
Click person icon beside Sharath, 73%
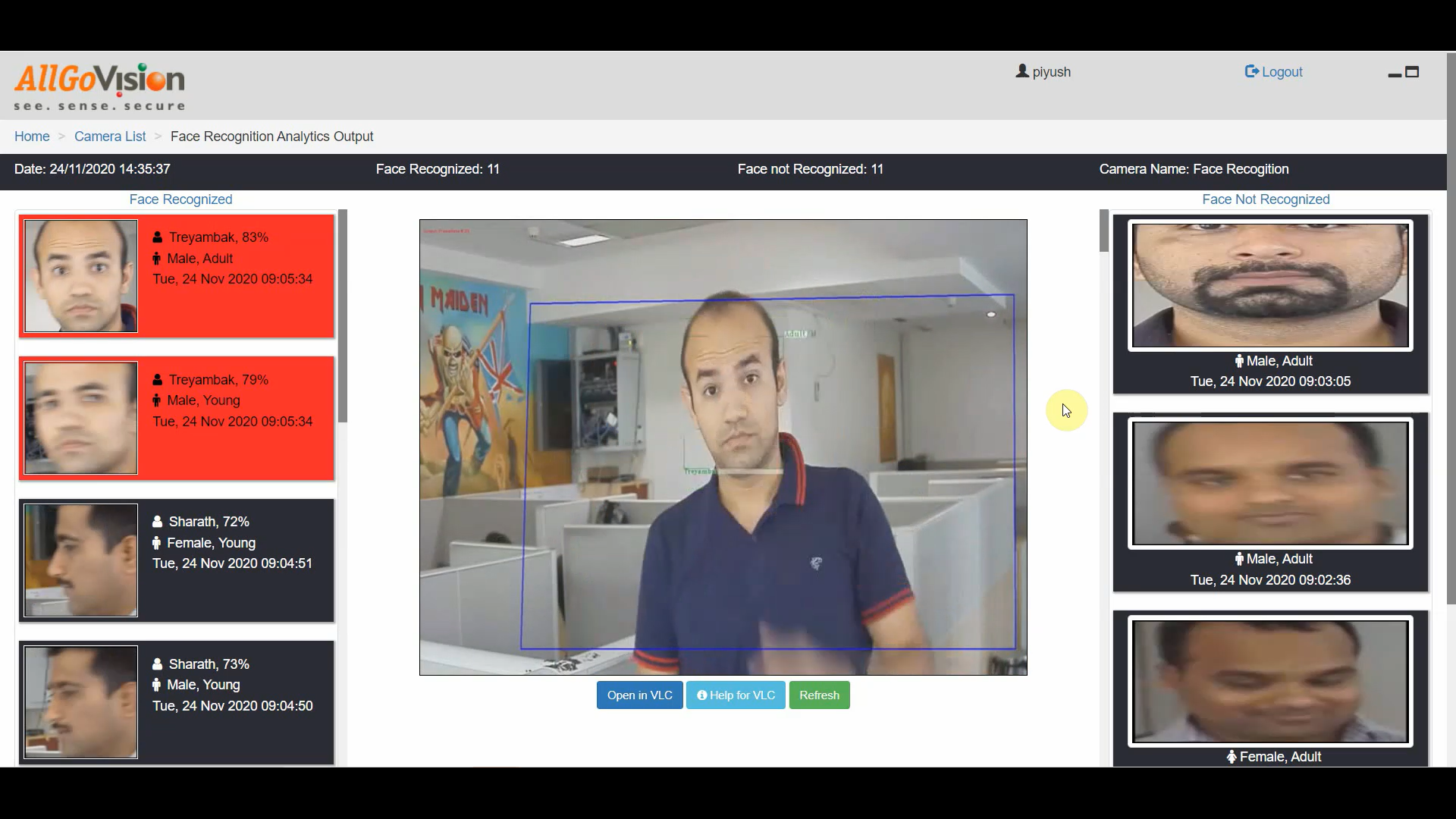[158, 664]
